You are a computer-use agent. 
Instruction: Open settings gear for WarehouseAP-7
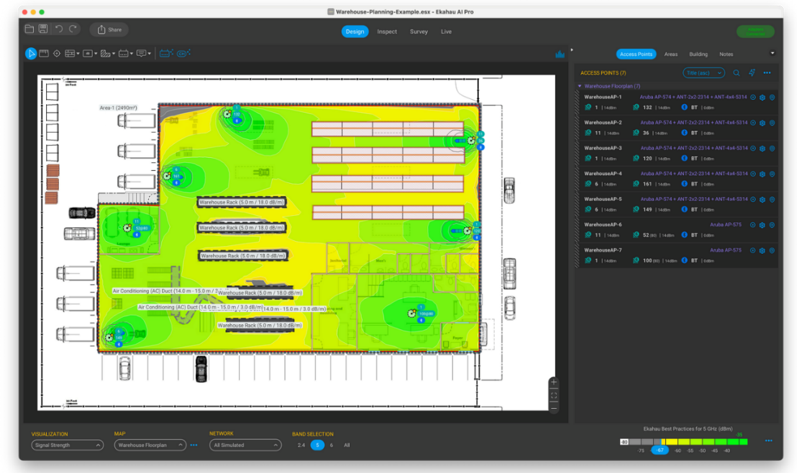(762, 250)
